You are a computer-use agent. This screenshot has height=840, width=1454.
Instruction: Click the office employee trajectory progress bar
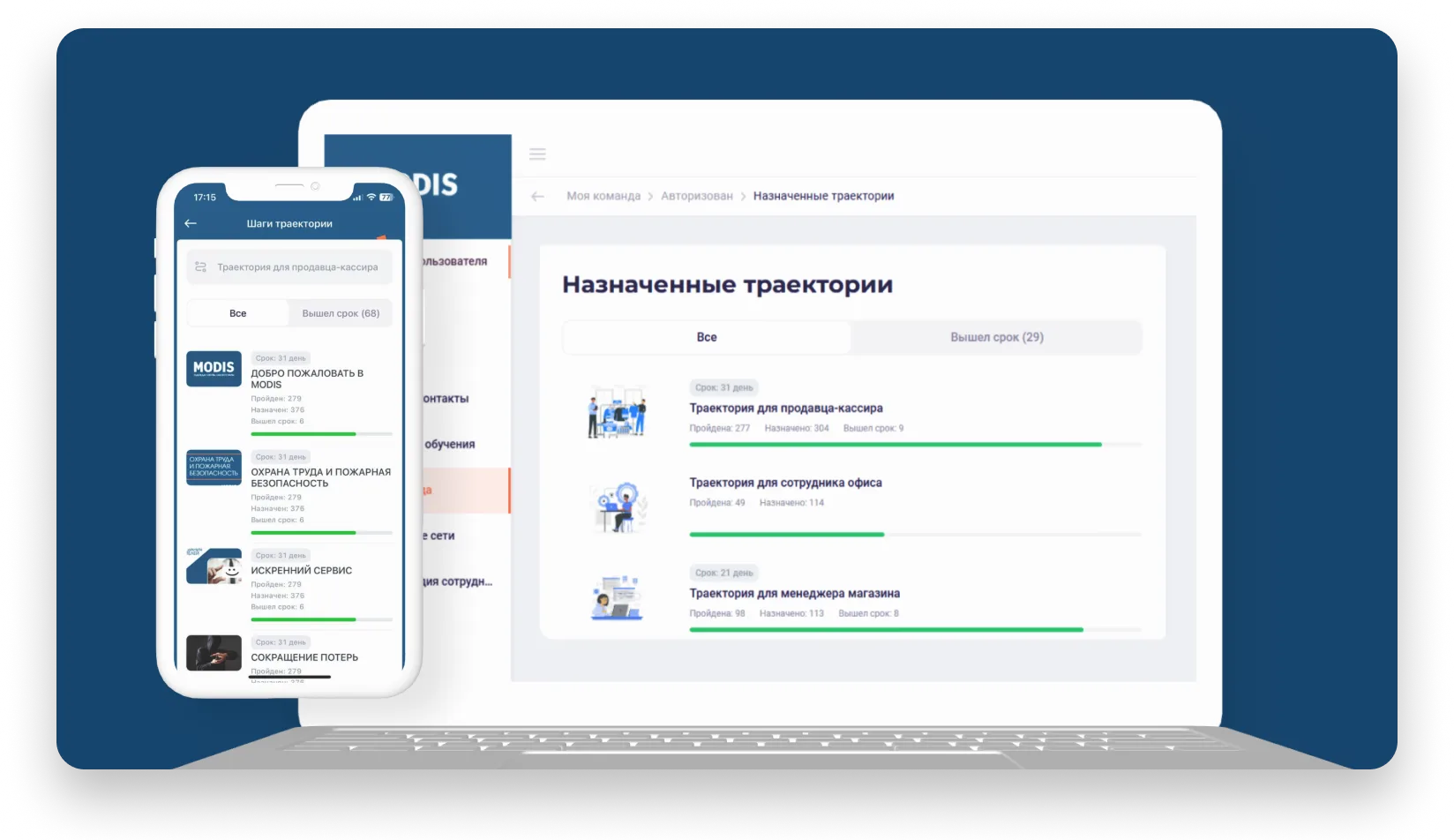915,535
